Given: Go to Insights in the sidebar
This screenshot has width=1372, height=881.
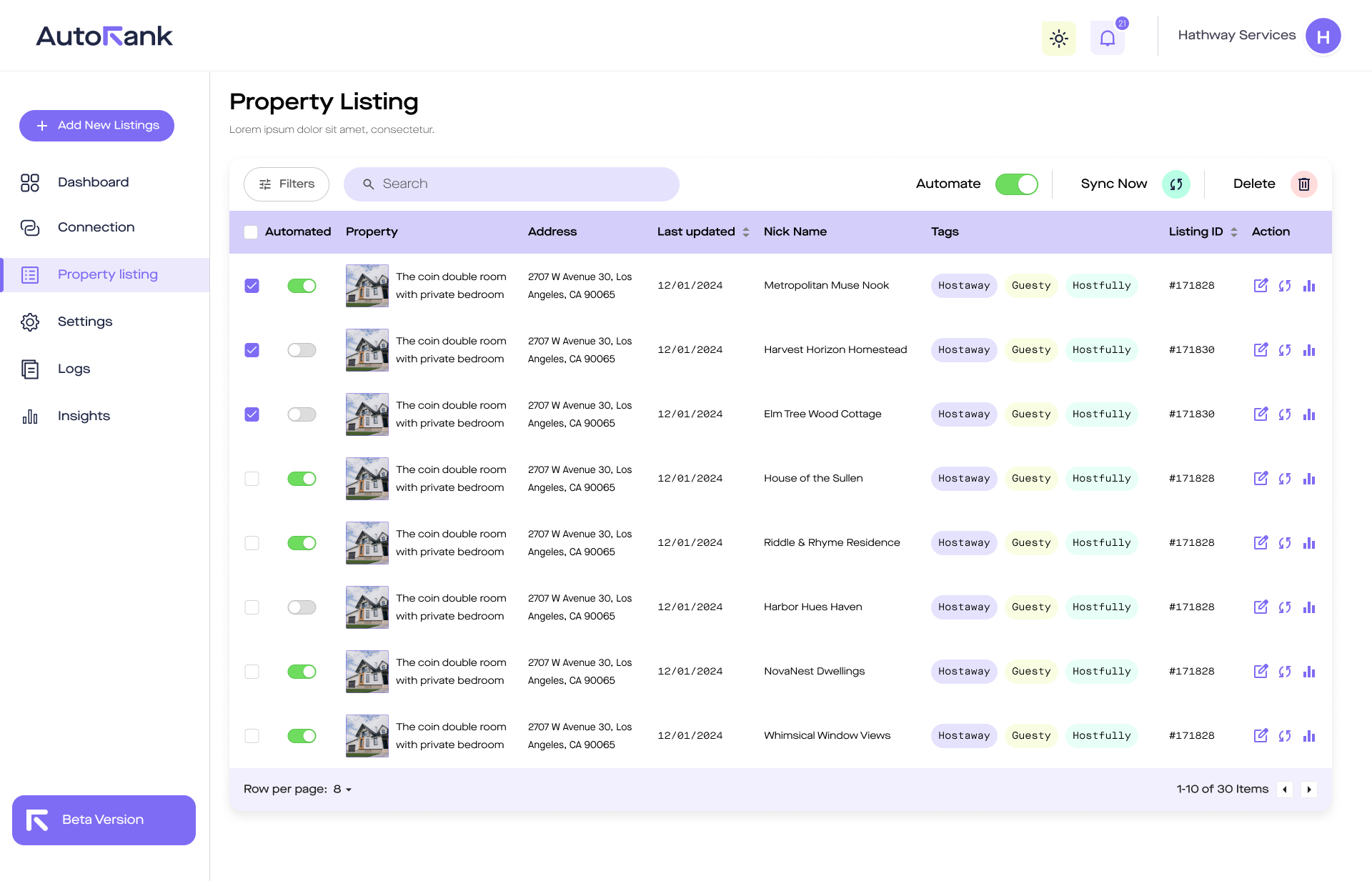Looking at the screenshot, I should tap(84, 417).
